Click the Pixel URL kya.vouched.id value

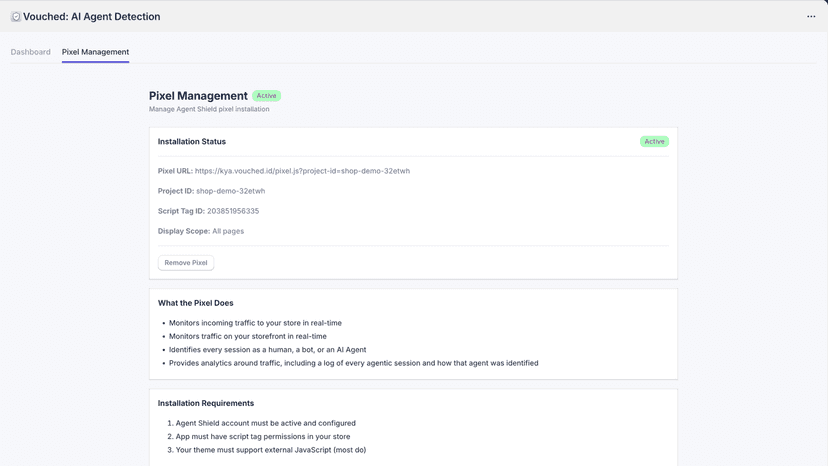(302, 171)
